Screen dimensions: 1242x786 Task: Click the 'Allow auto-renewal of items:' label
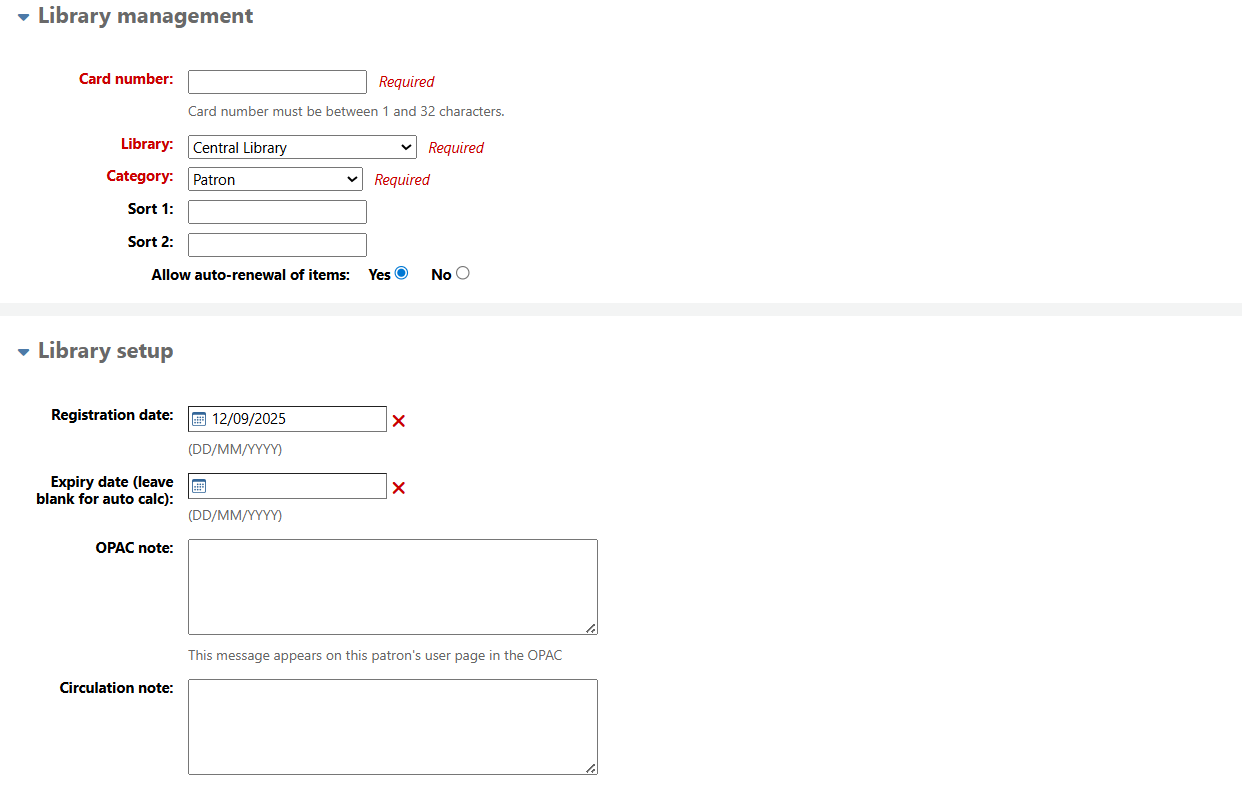point(251,274)
